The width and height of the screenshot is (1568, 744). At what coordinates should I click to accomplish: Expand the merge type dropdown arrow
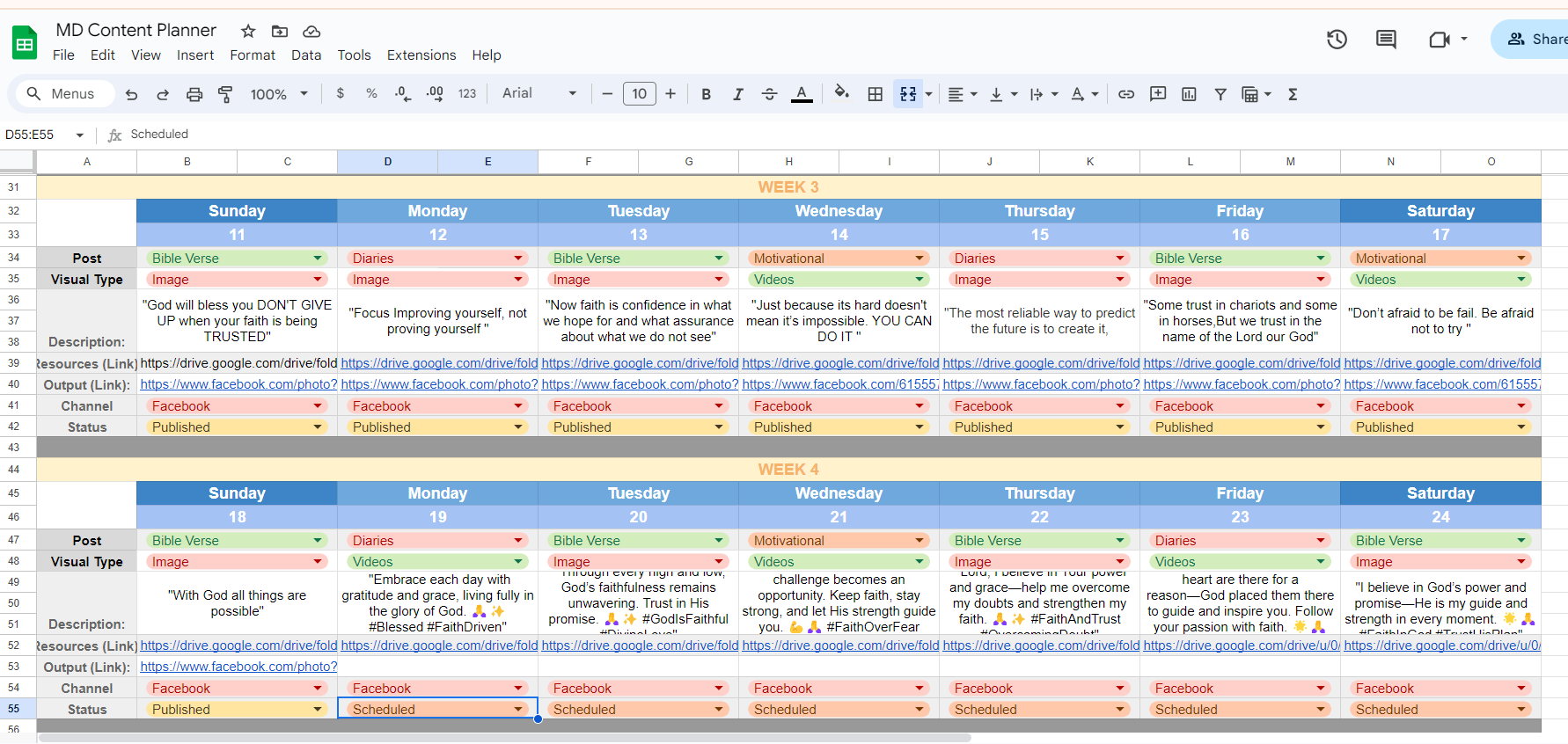(929, 94)
